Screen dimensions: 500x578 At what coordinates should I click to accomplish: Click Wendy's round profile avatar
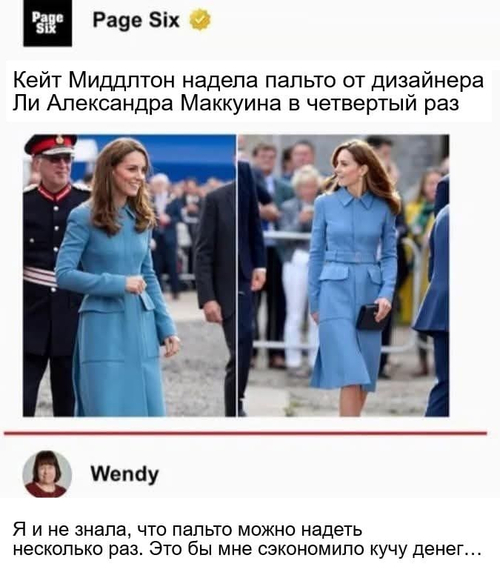tap(47, 474)
